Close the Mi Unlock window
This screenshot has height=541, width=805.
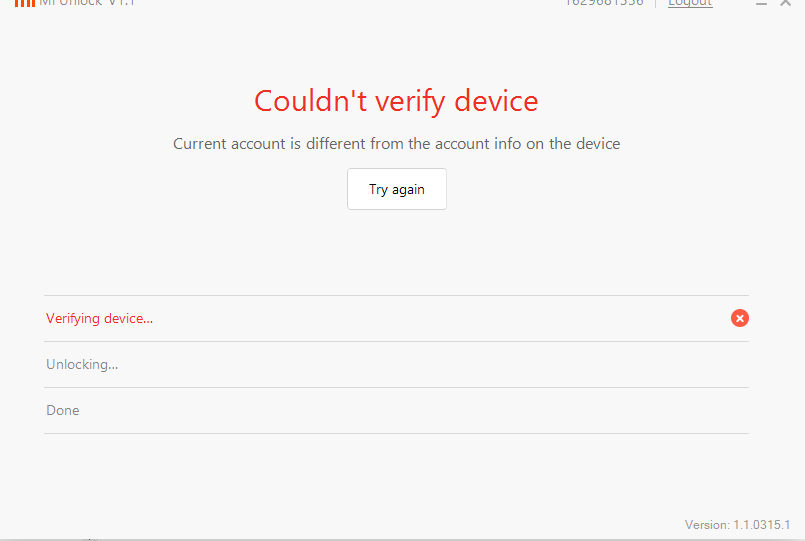coord(786,4)
